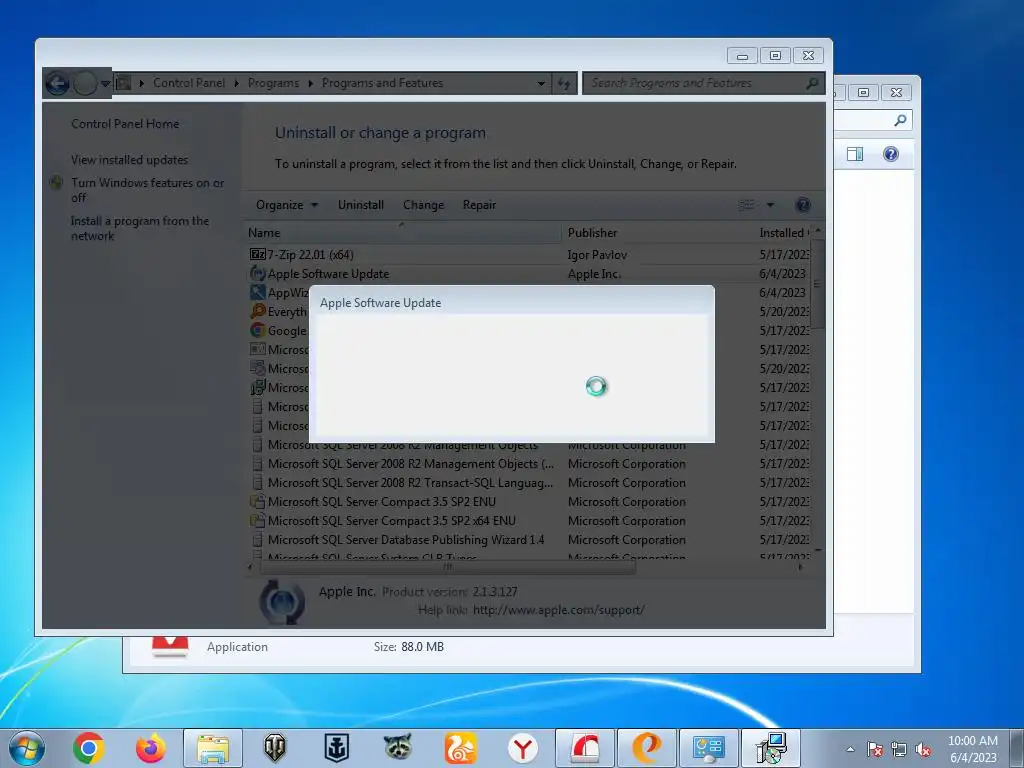This screenshot has width=1024, height=768.
Task: Open the Action Center flag icon
Action: 875,749
